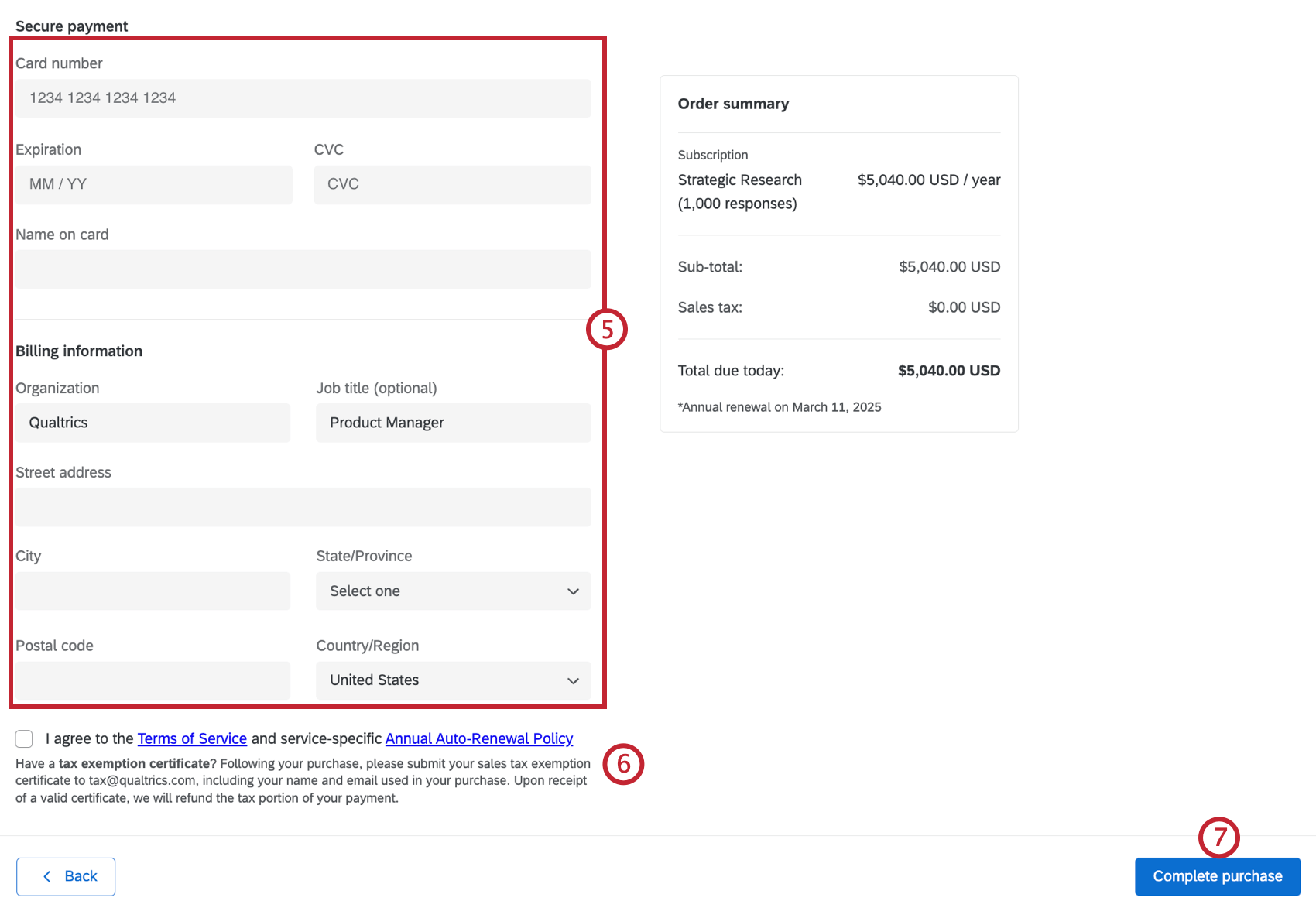The width and height of the screenshot is (1316, 901).
Task: Focus the Expiration MM / YY field
Action: [x=154, y=184]
